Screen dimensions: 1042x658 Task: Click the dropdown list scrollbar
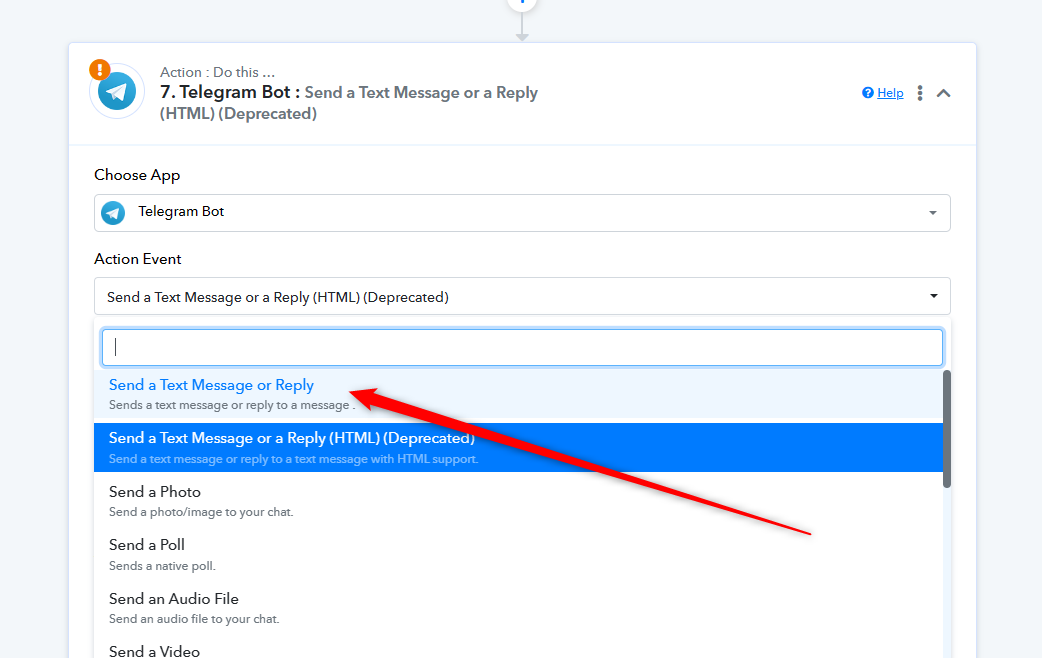point(947,429)
